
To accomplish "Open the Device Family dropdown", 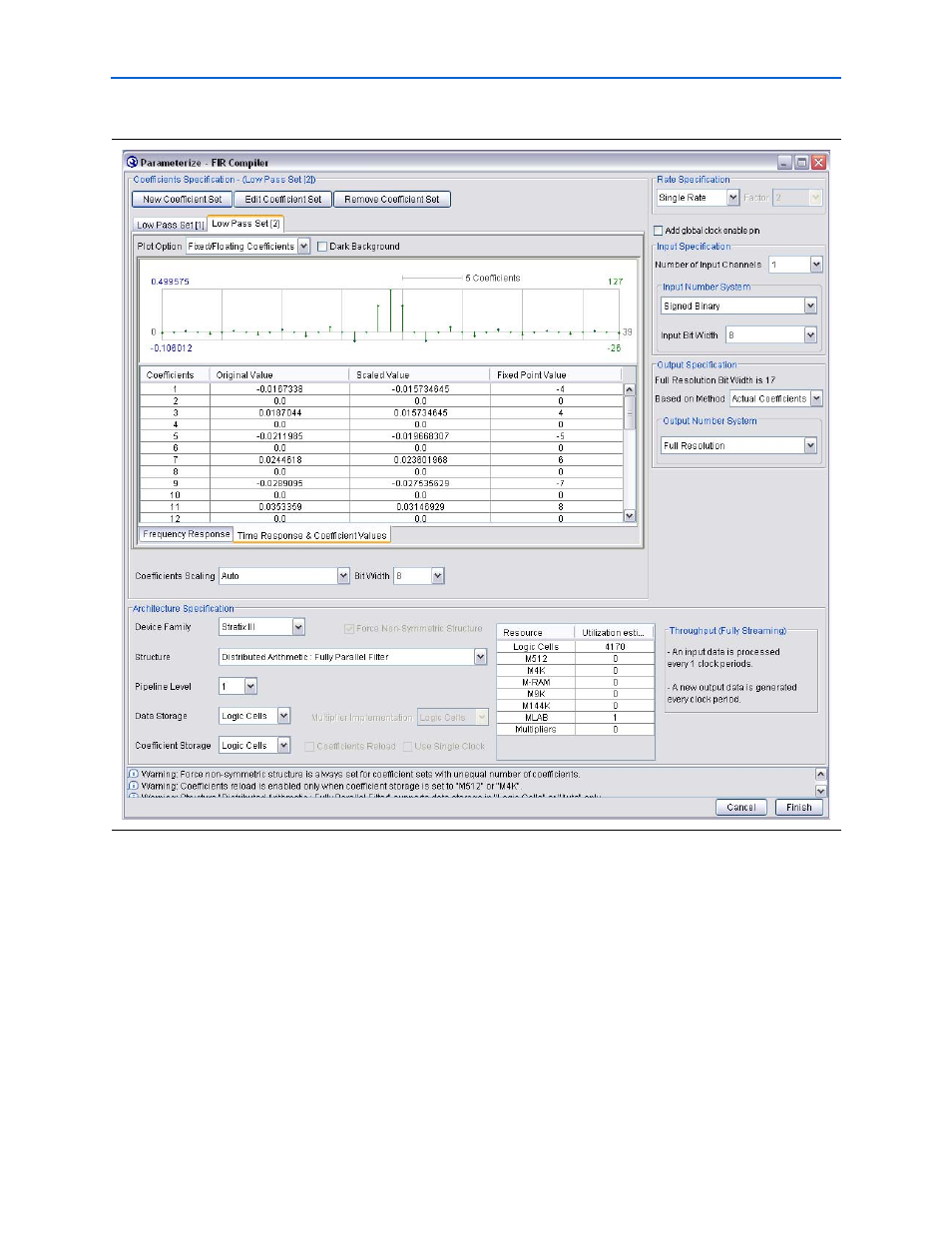I will click(x=298, y=627).
